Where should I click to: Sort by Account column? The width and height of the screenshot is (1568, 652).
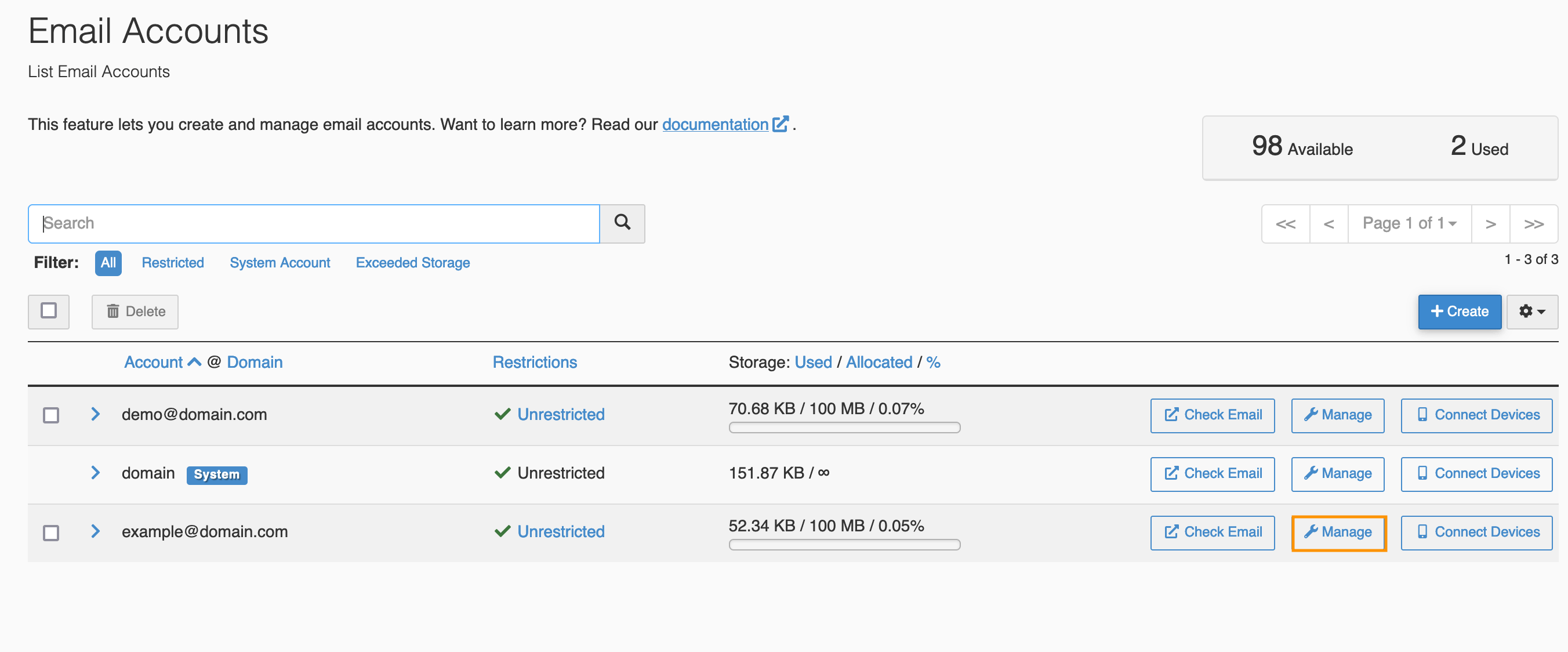[x=154, y=362]
